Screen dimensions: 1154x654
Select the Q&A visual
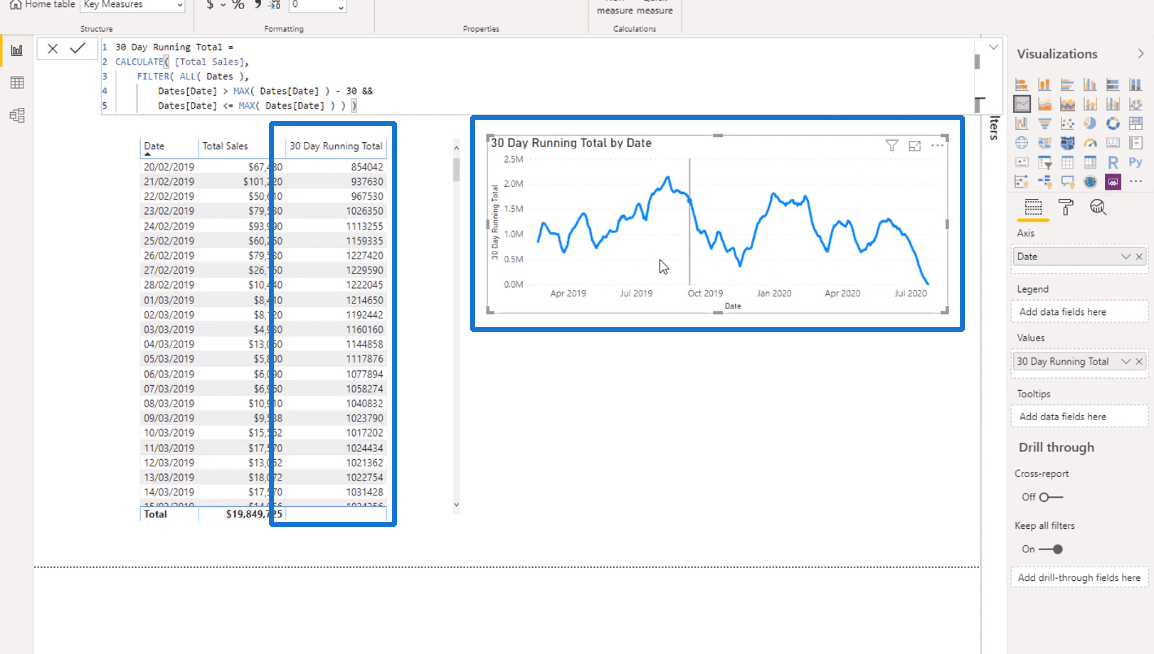[x=1067, y=181]
